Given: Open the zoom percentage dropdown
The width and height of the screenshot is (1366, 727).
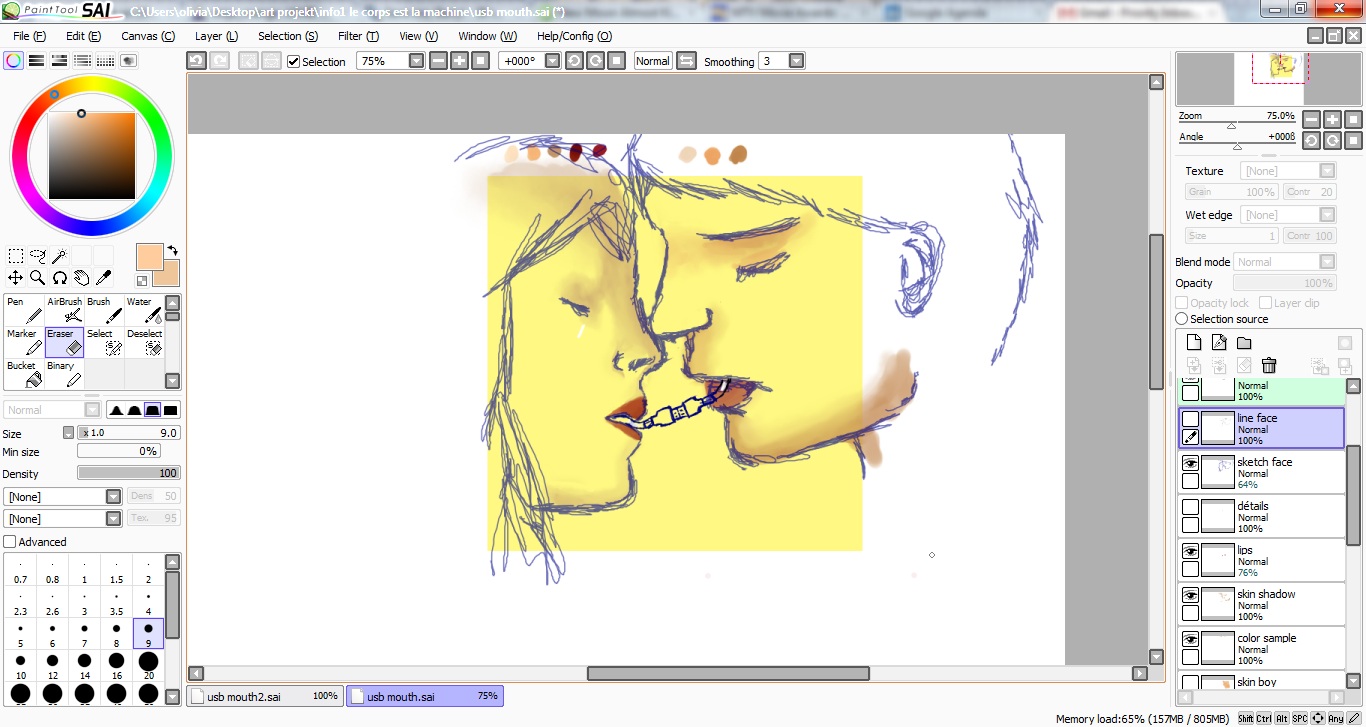Looking at the screenshot, I should [417, 61].
